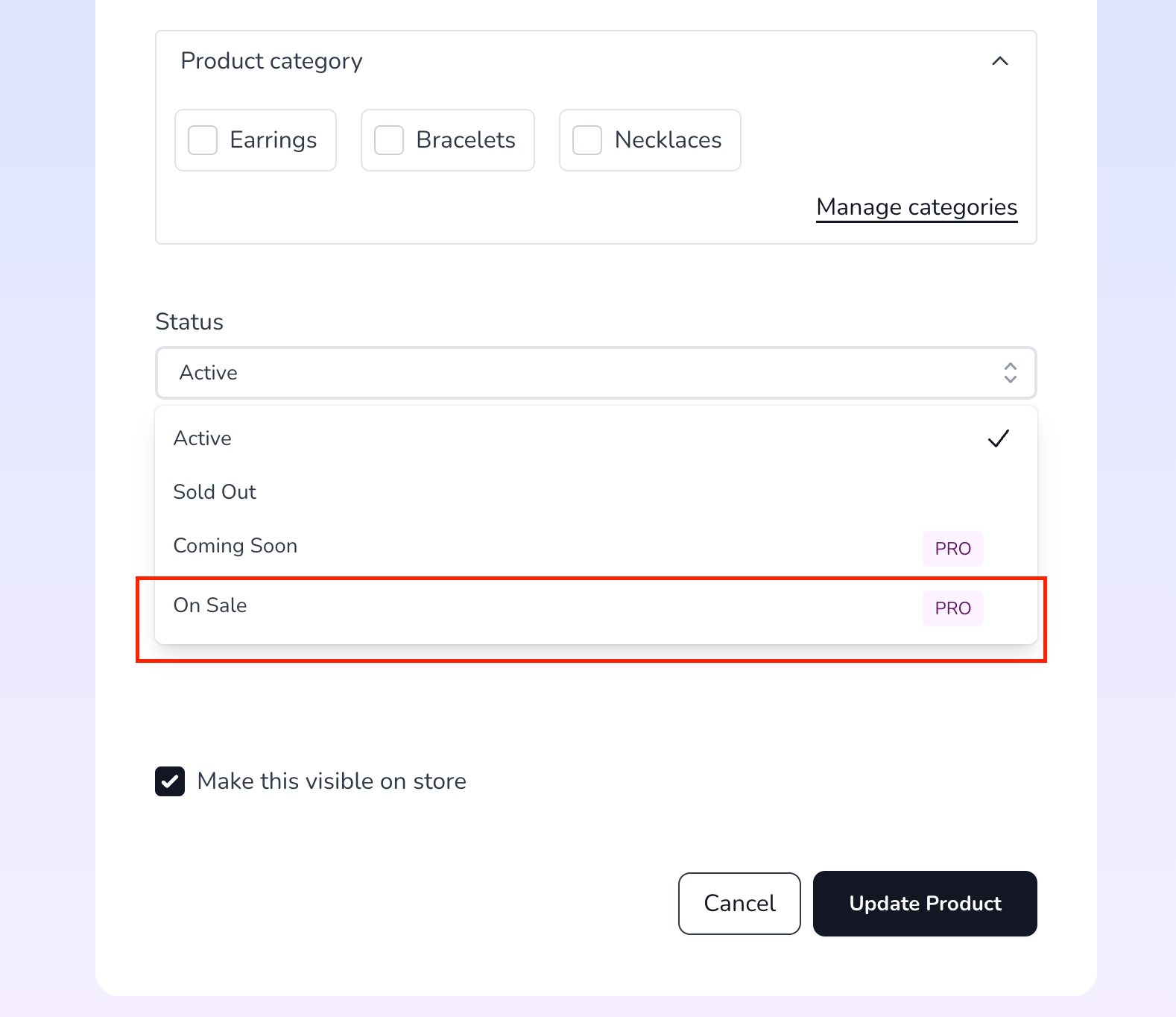Click the checkmark icon beside Active
This screenshot has height=1017, width=1176.
click(x=999, y=438)
